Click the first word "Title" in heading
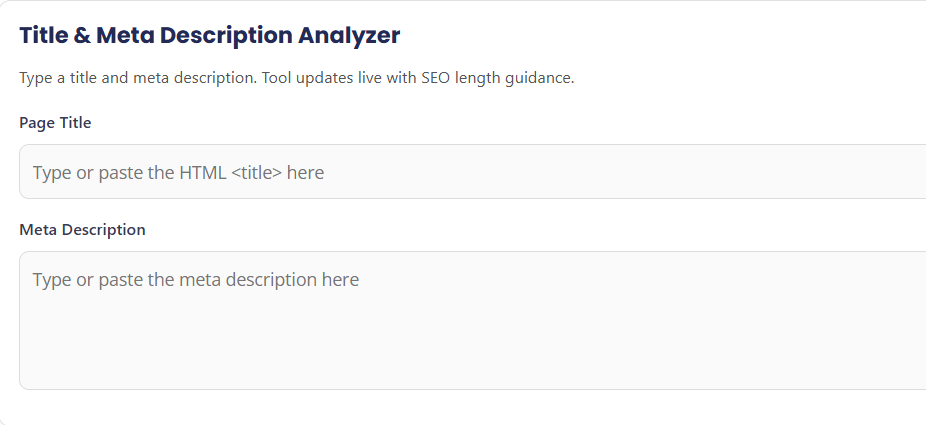This screenshot has height=425, width=926. pos(44,36)
